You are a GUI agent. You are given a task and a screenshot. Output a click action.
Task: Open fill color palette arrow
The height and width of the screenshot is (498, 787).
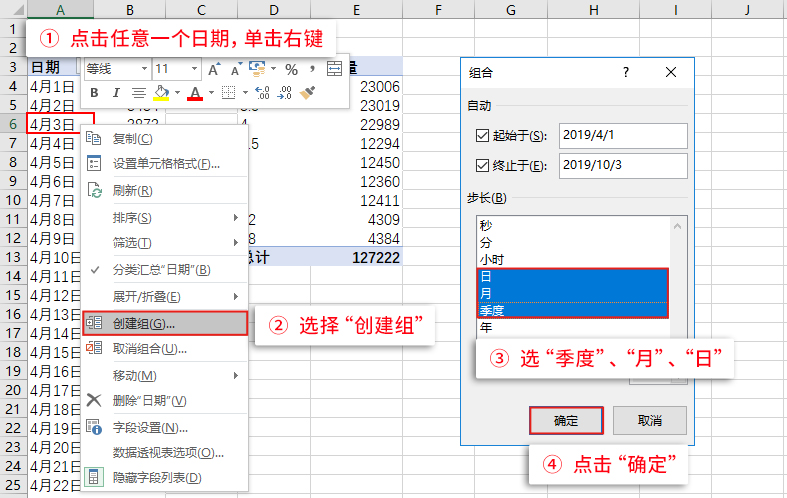pyautogui.click(x=177, y=93)
